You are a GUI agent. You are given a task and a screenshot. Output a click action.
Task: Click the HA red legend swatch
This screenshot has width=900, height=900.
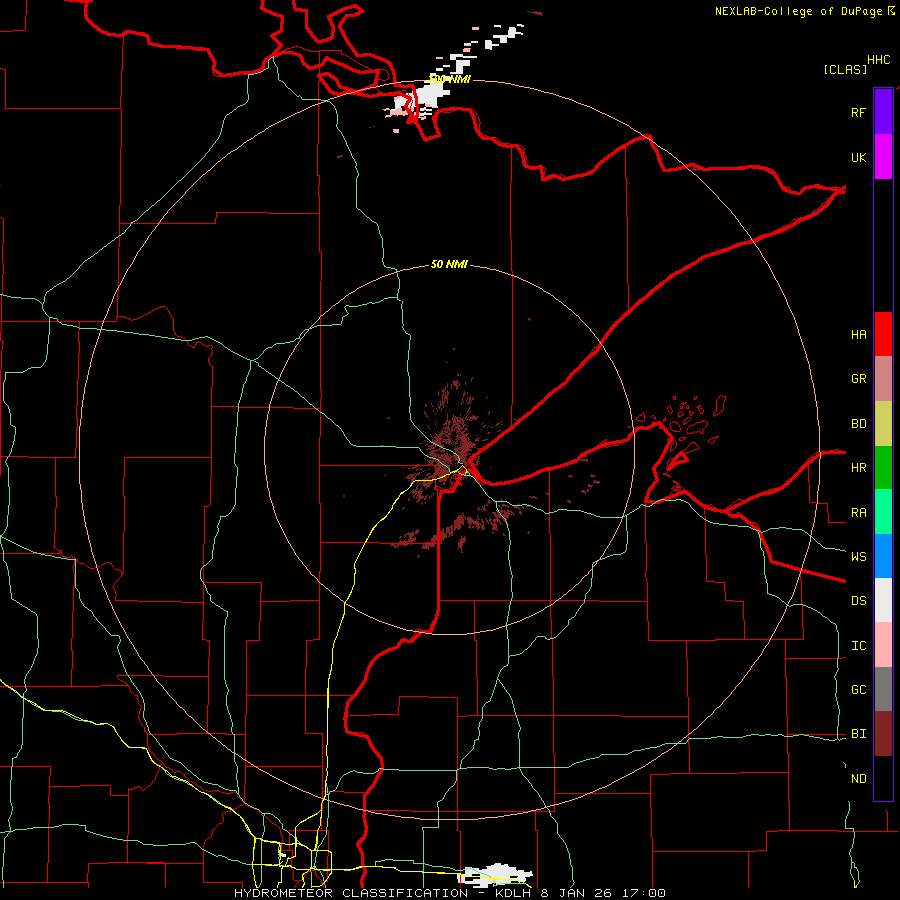pos(883,334)
